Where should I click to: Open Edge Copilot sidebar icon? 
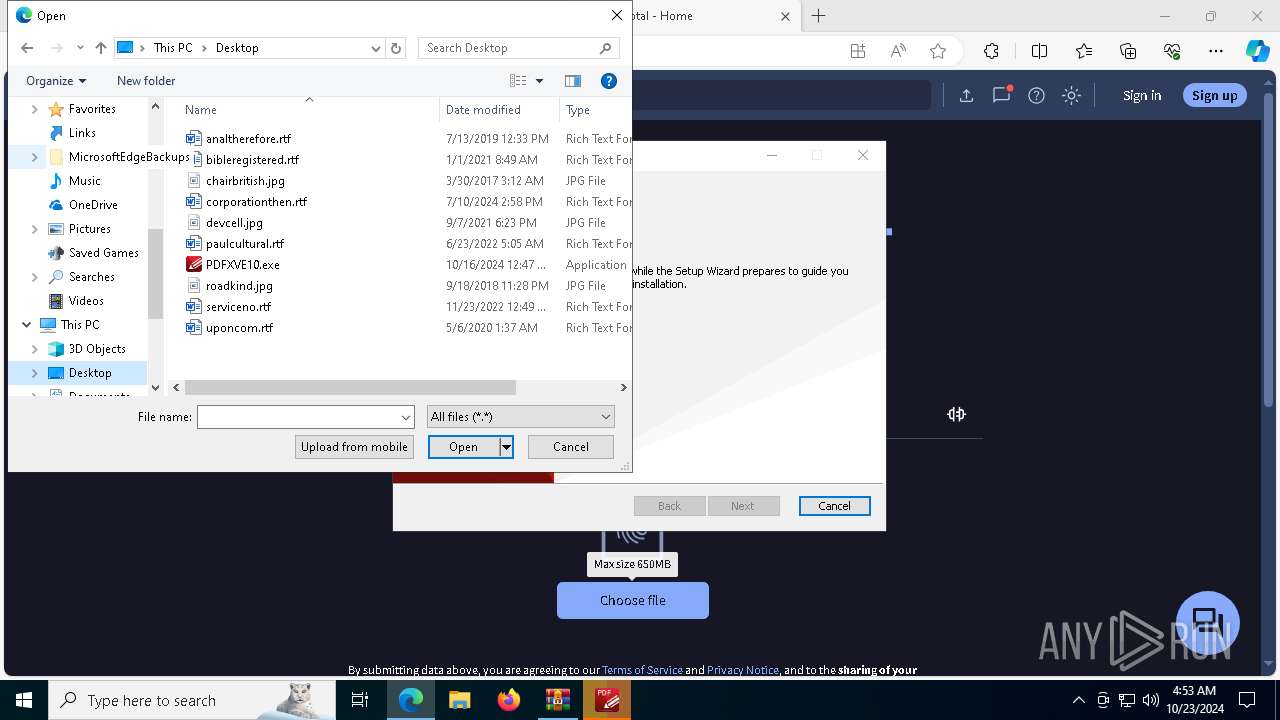pyautogui.click(x=1257, y=51)
